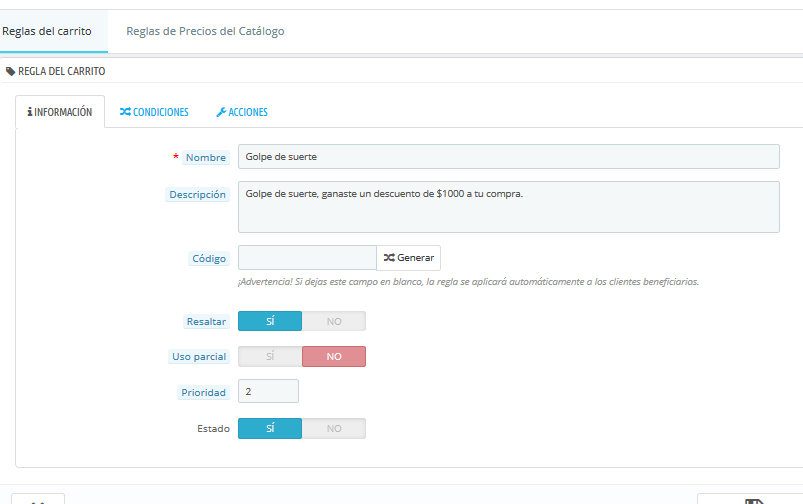Select NO on the Uso parcial switch

click(334, 357)
